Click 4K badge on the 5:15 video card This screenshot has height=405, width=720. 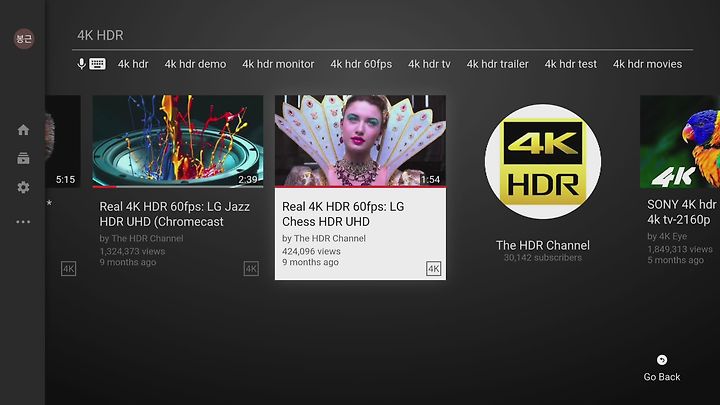68,269
